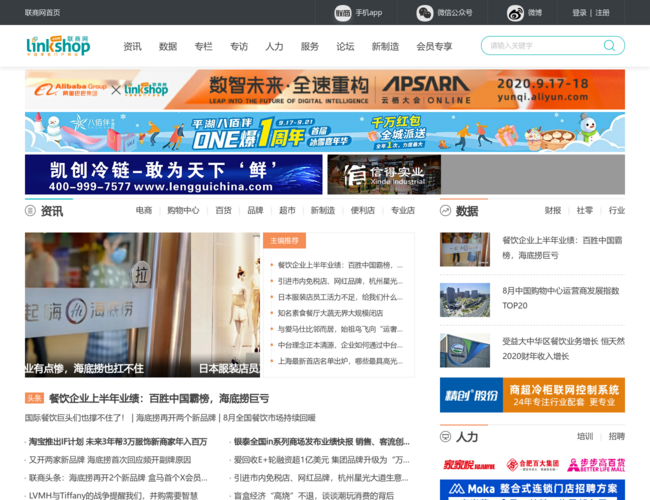Open headline 餐饮企业上半年业绩:百胜中国霸榜
This screenshot has width=650, height=500.
[x=159, y=398]
